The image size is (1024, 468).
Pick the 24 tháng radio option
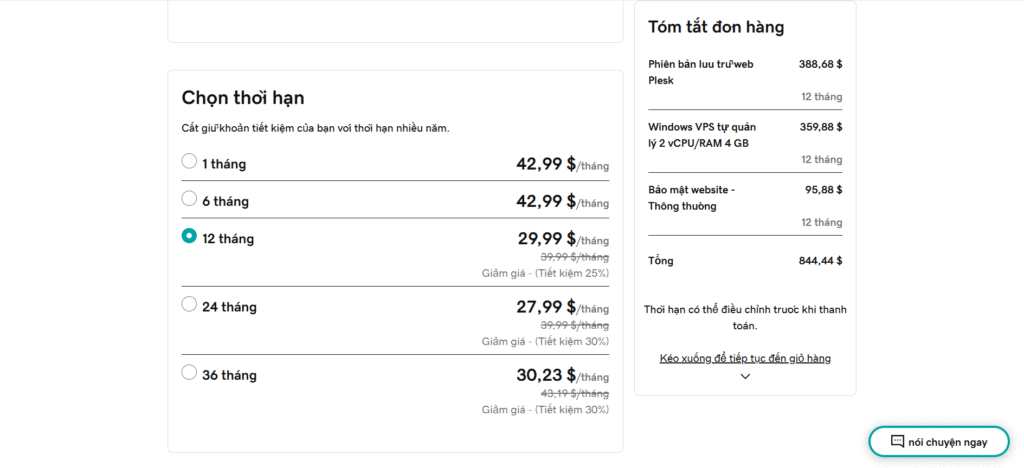coord(189,304)
